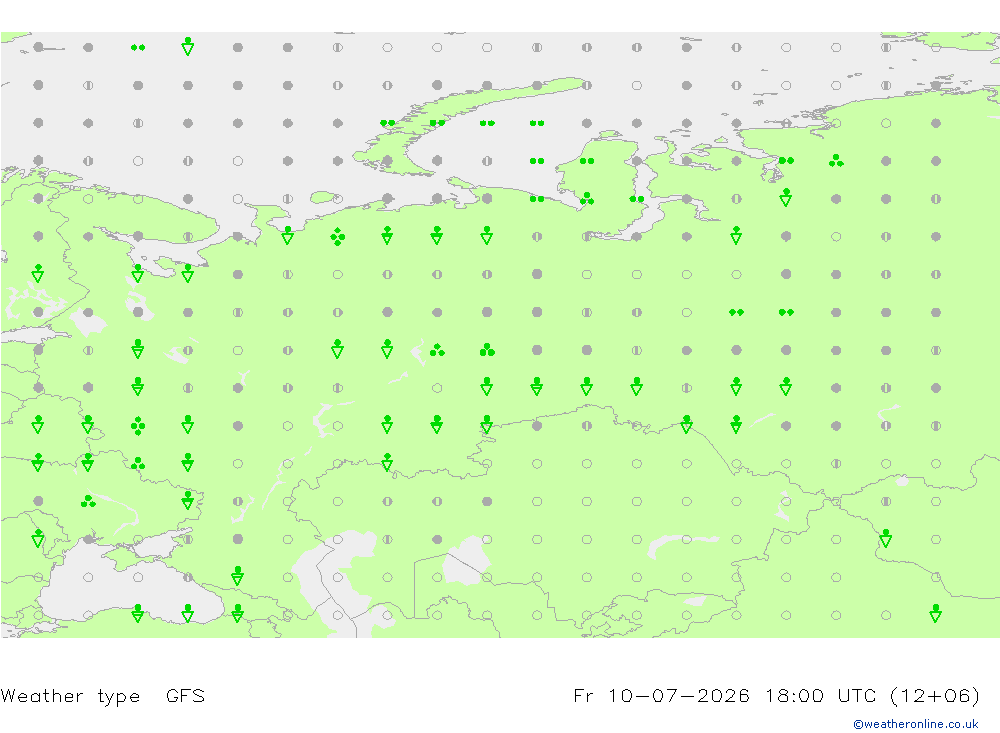Click the green double-dot rain symbol in the top row
The height and width of the screenshot is (733, 1000).
pyautogui.click(x=138, y=47)
